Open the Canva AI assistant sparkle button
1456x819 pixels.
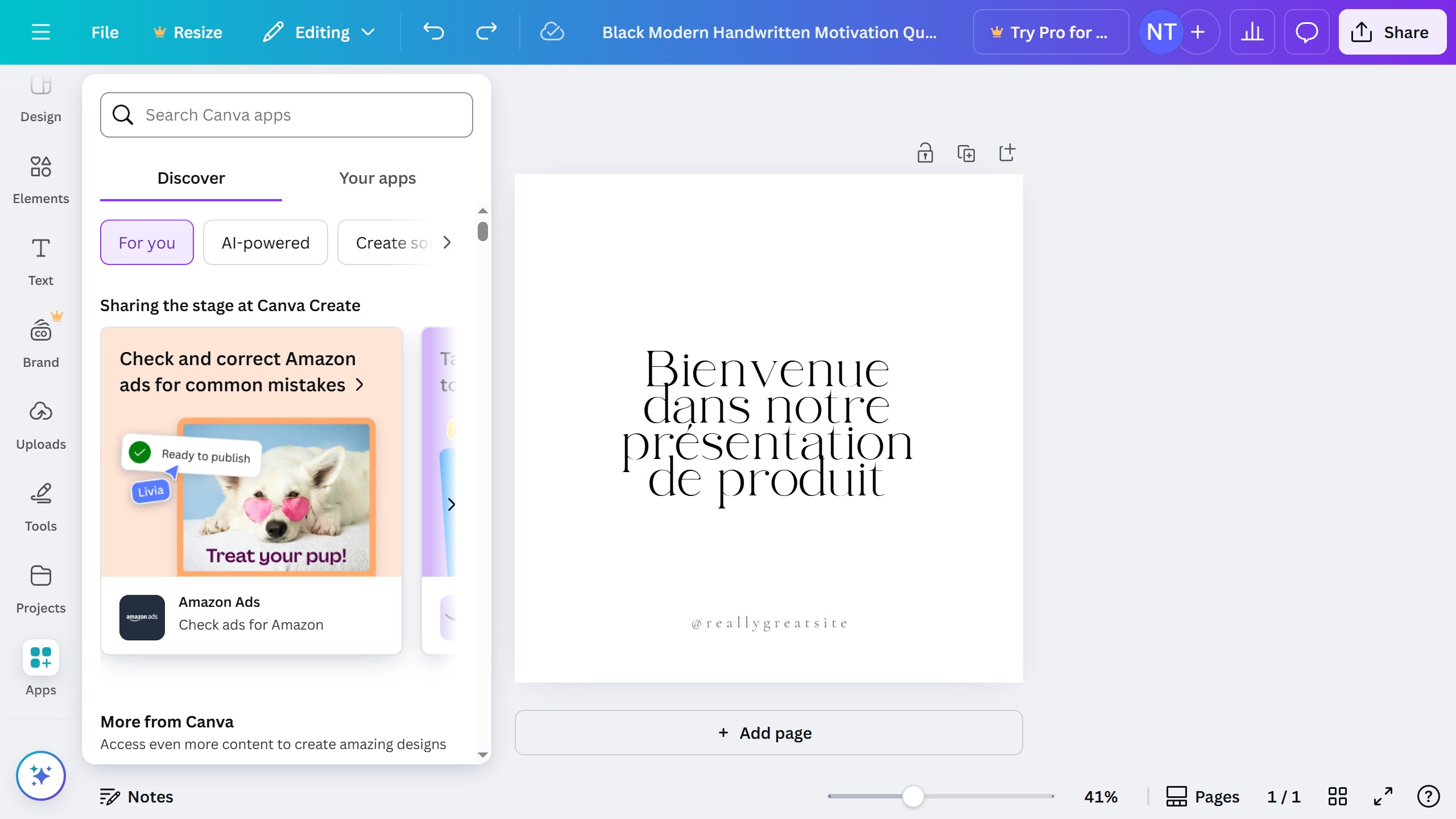click(40, 775)
